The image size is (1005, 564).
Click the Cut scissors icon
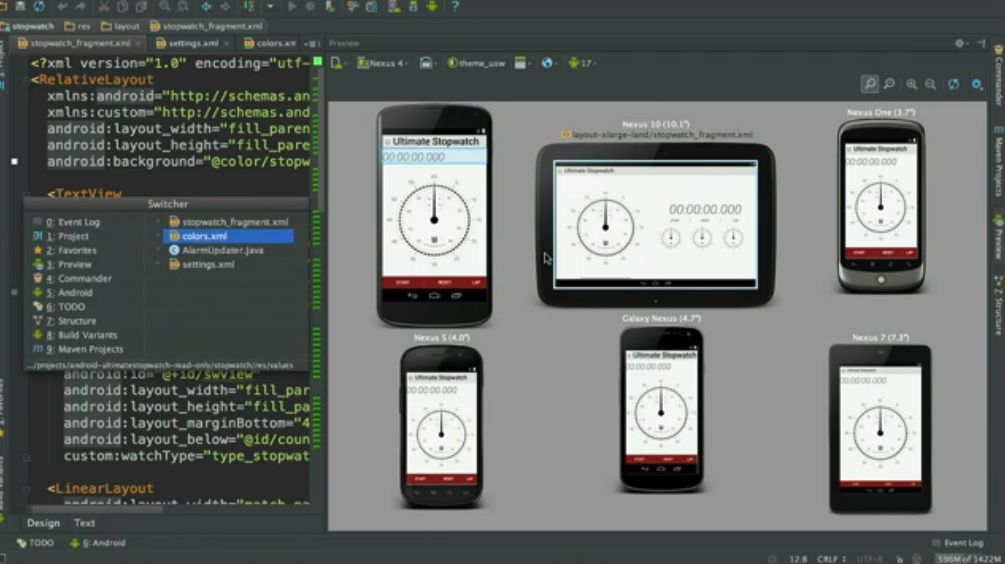click(x=104, y=6)
